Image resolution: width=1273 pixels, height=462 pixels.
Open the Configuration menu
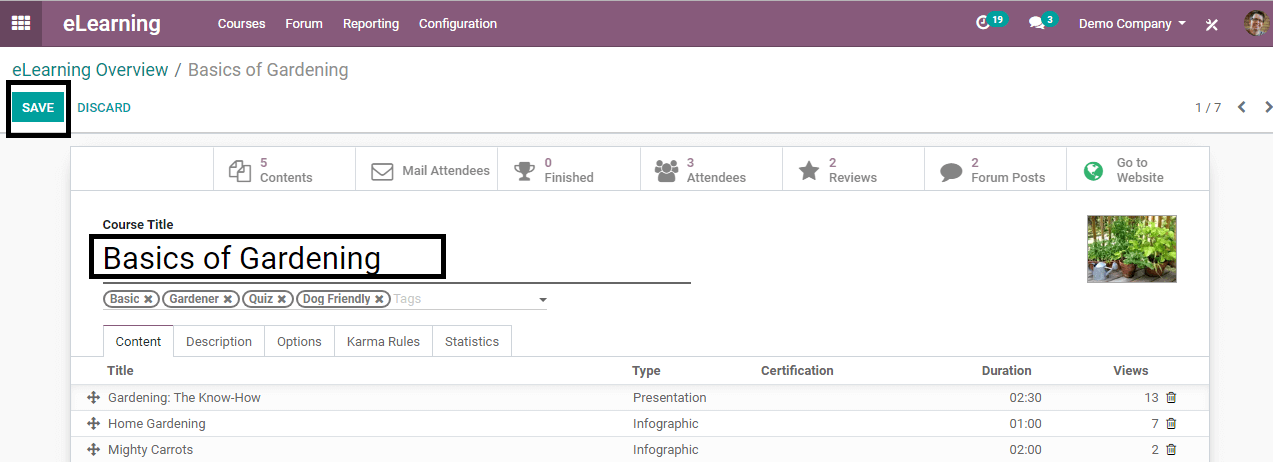[x=457, y=23]
